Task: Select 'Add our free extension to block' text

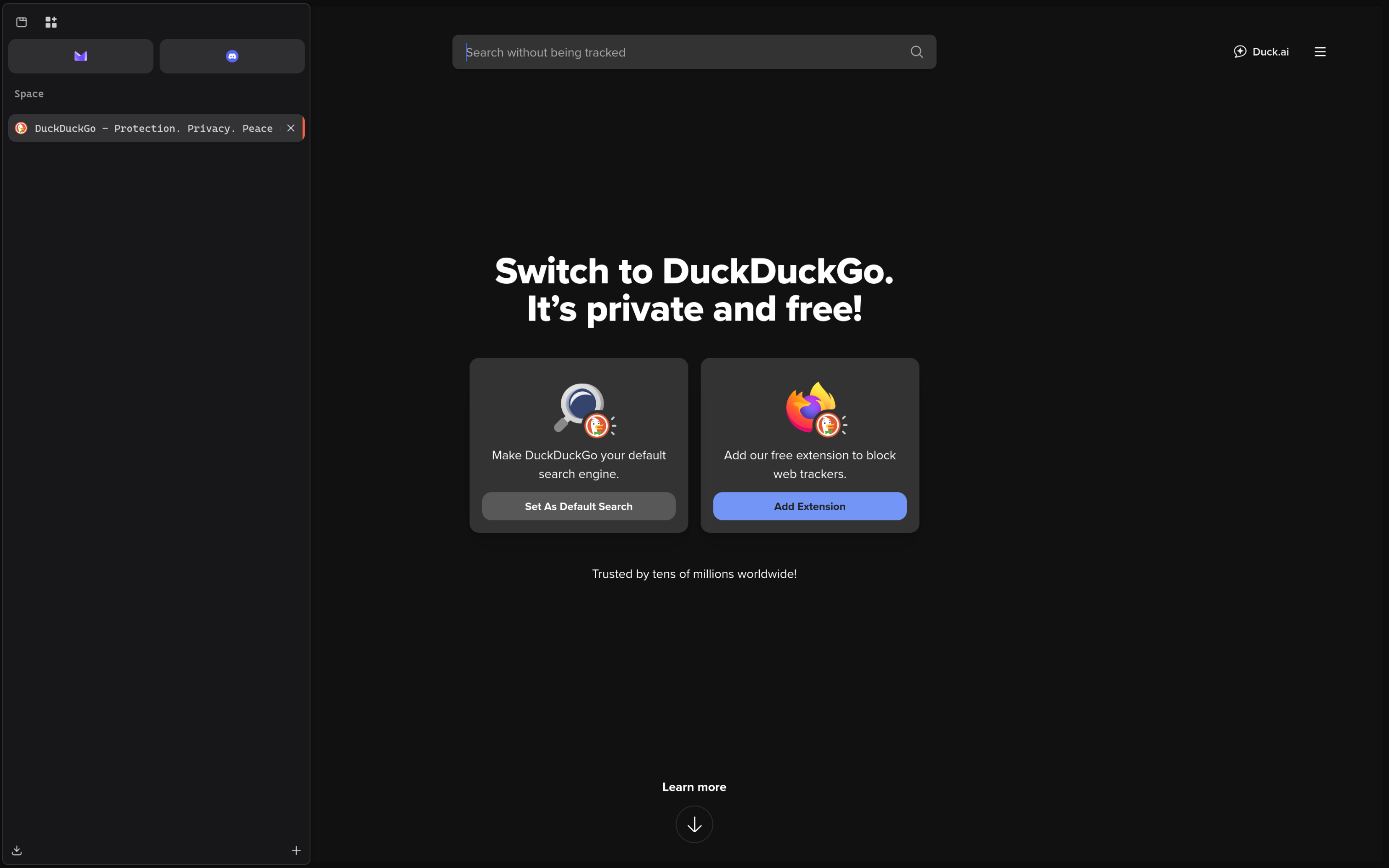Action: pos(810,455)
